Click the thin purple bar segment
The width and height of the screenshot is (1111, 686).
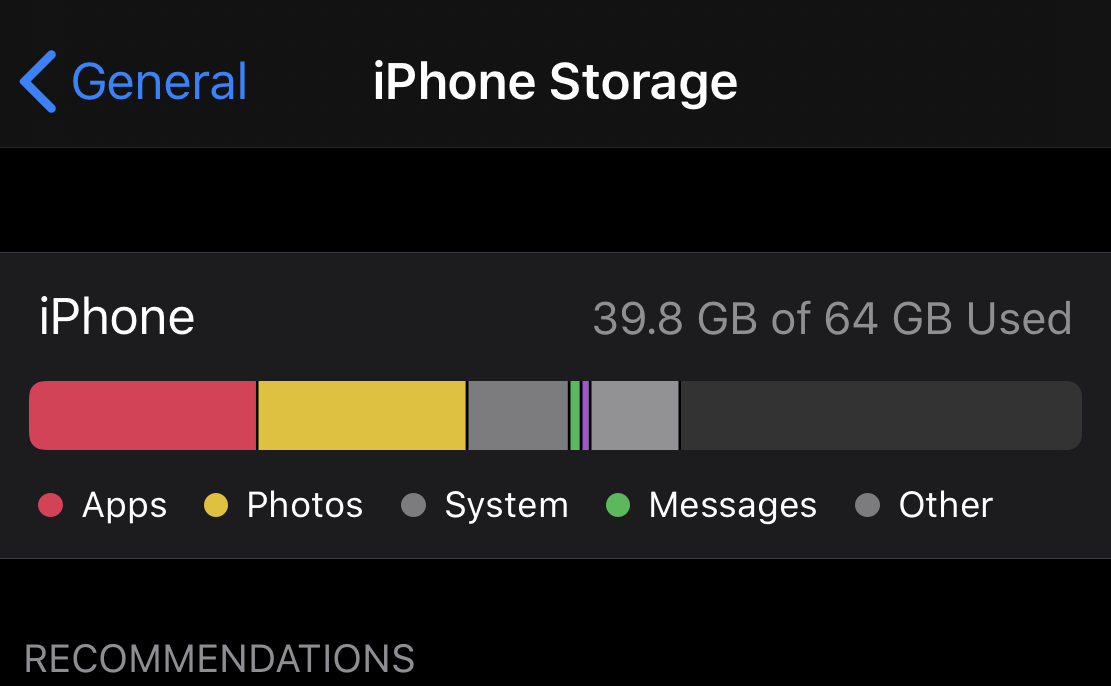click(585, 415)
